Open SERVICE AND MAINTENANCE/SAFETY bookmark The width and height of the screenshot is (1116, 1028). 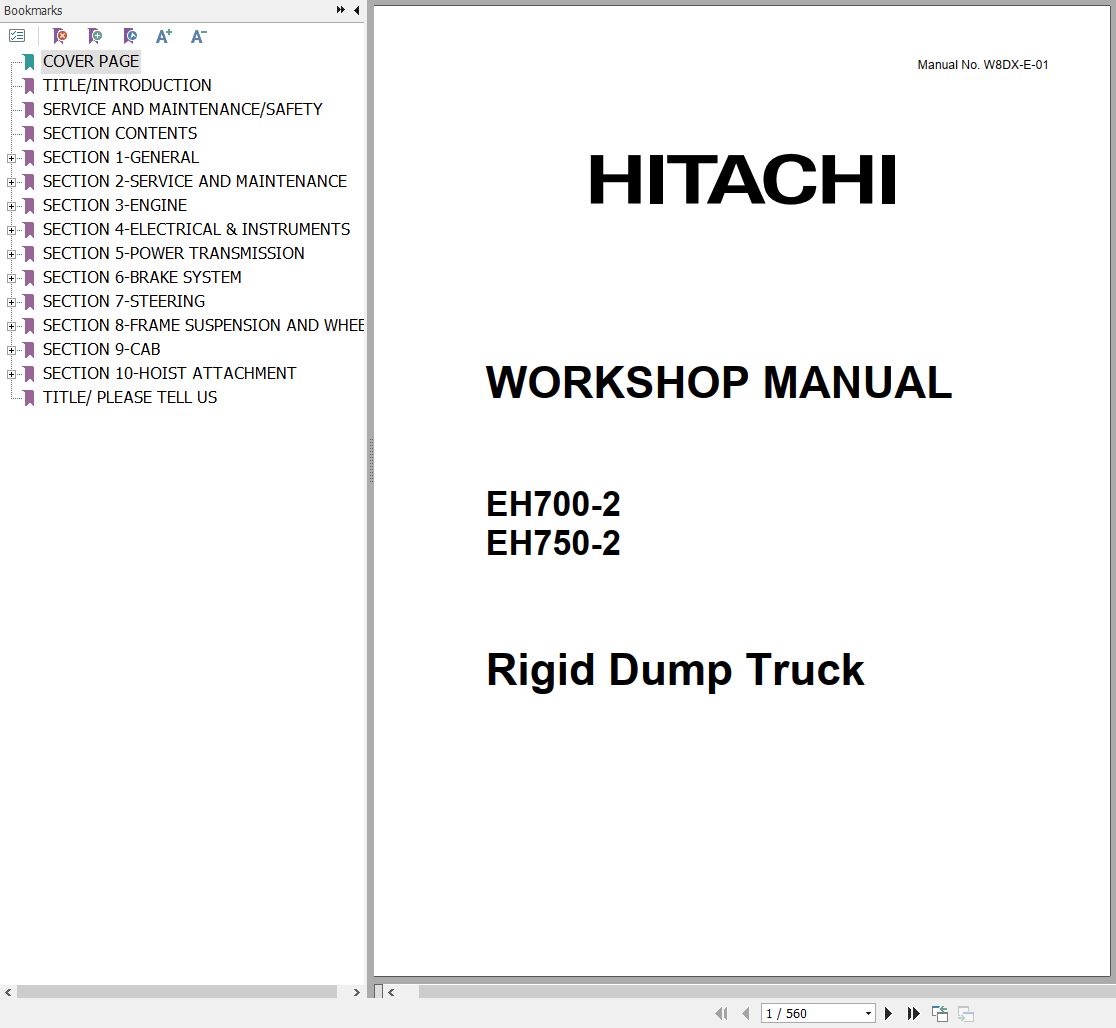[x=182, y=109]
